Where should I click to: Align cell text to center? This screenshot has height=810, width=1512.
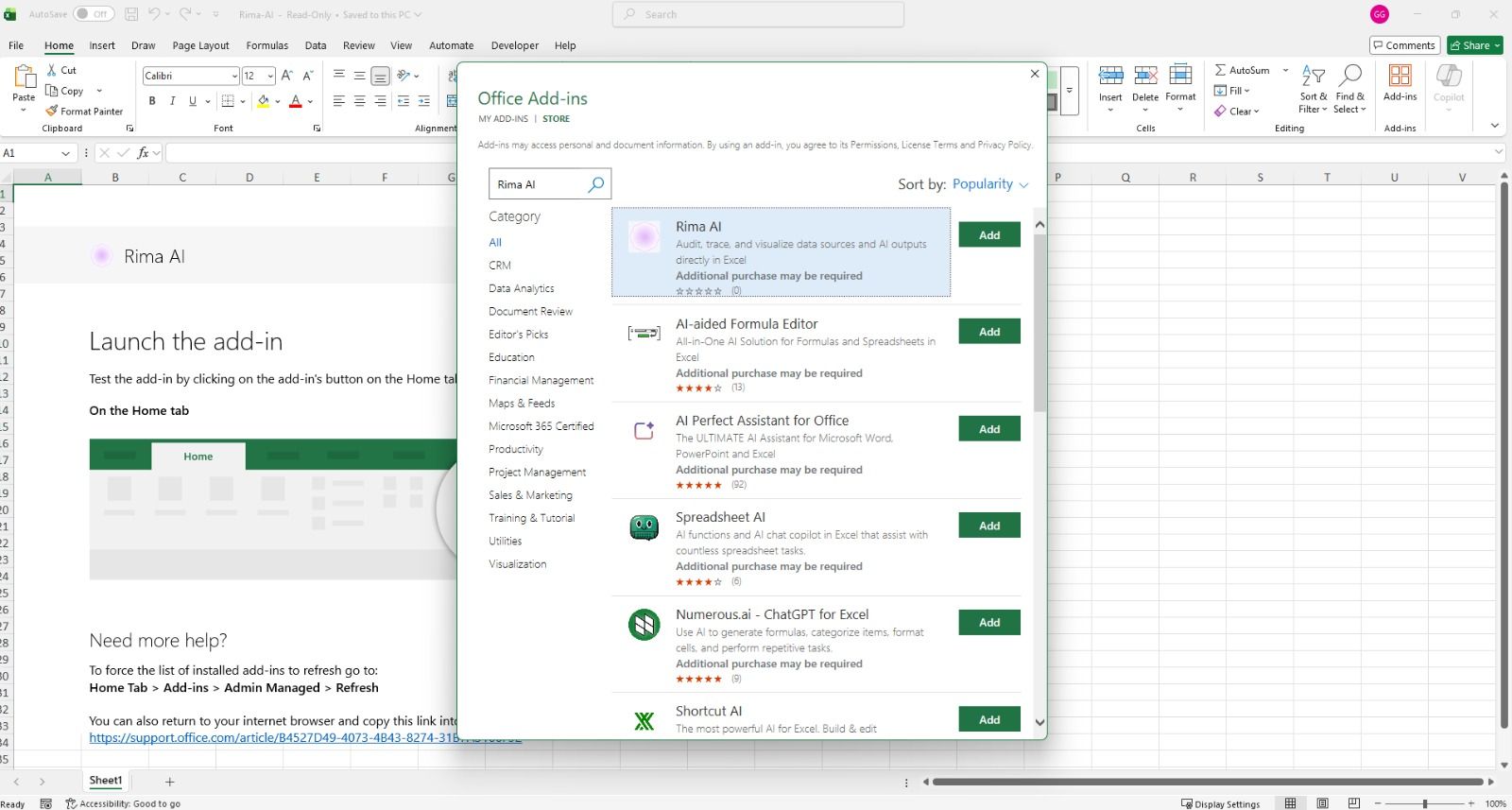(x=359, y=101)
